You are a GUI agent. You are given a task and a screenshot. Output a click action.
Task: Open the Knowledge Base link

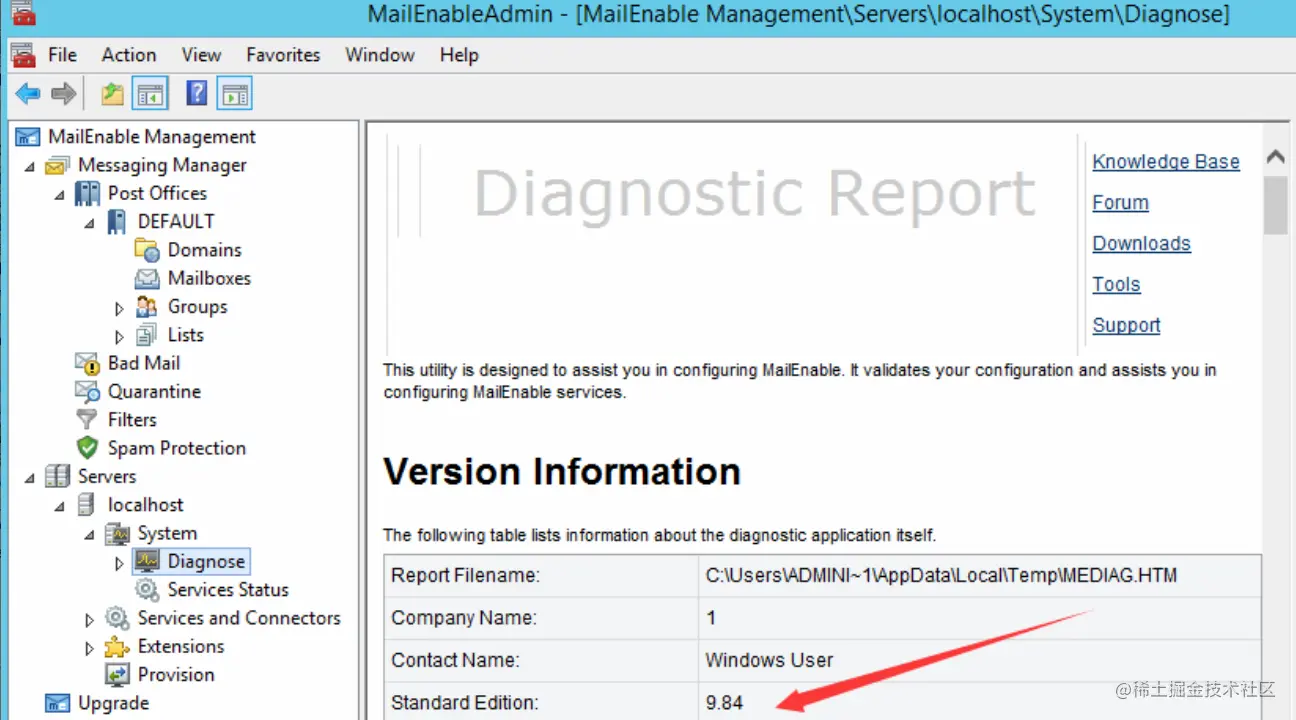1166,162
